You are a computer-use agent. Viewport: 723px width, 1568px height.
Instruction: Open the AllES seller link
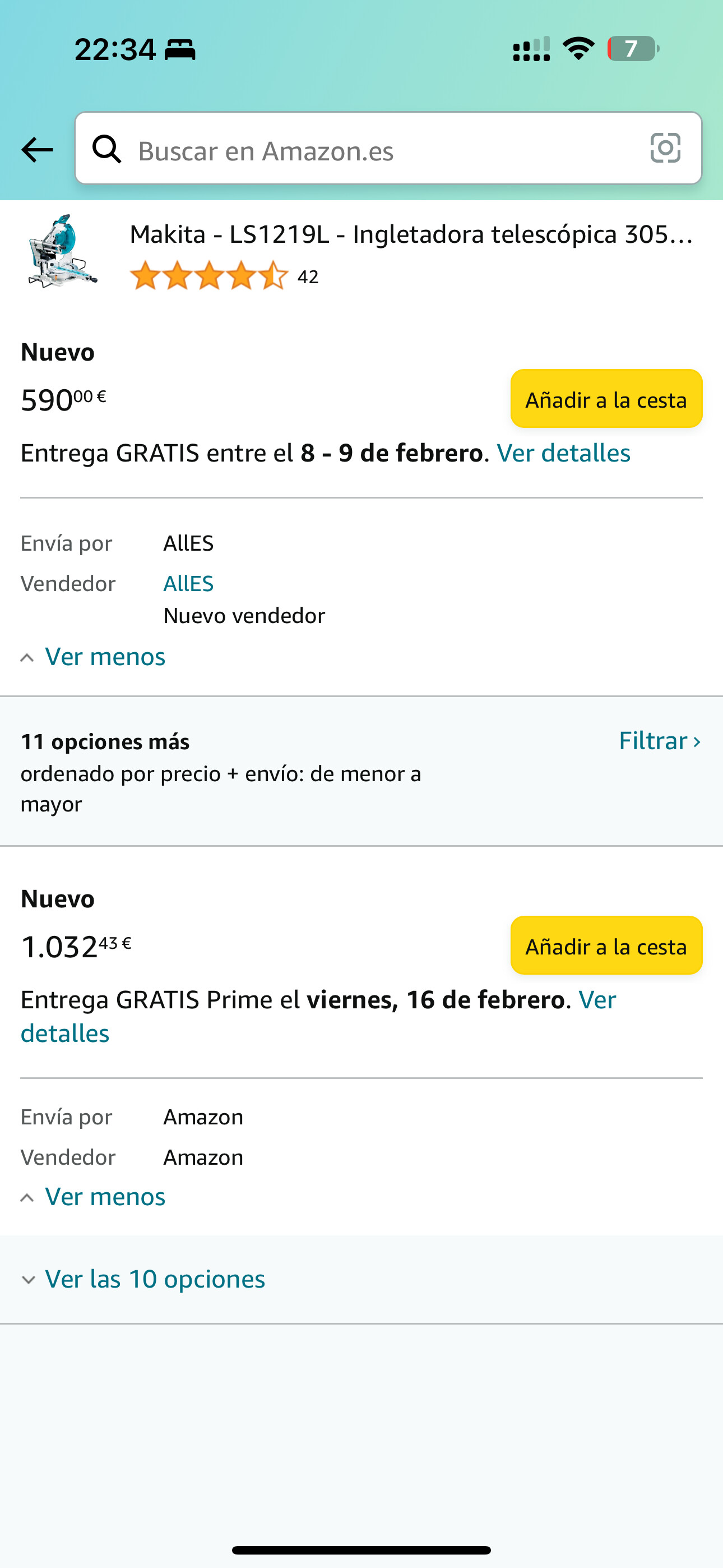point(189,584)
